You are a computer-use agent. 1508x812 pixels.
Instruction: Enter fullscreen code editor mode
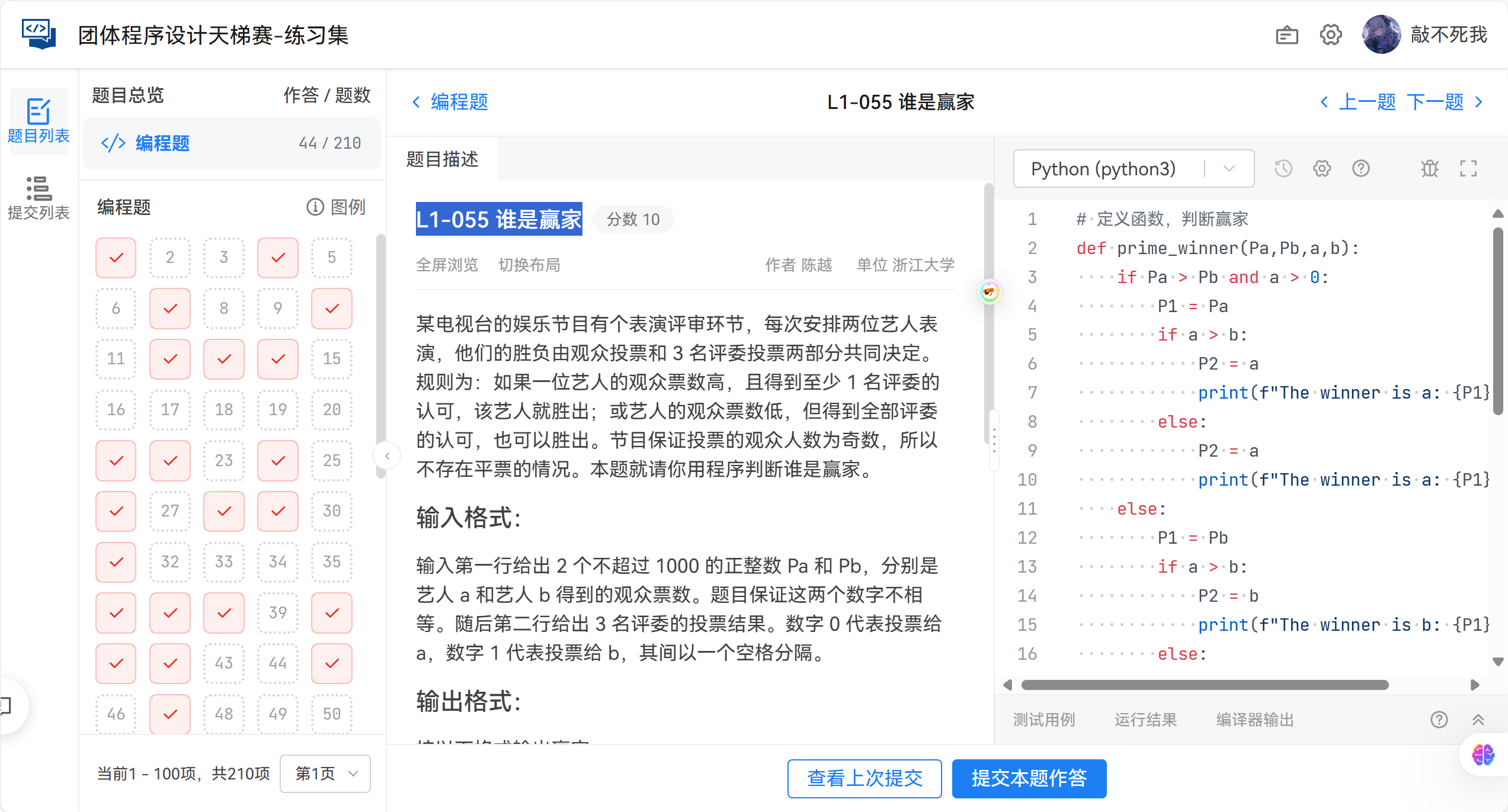click(x=1468, y=169)
